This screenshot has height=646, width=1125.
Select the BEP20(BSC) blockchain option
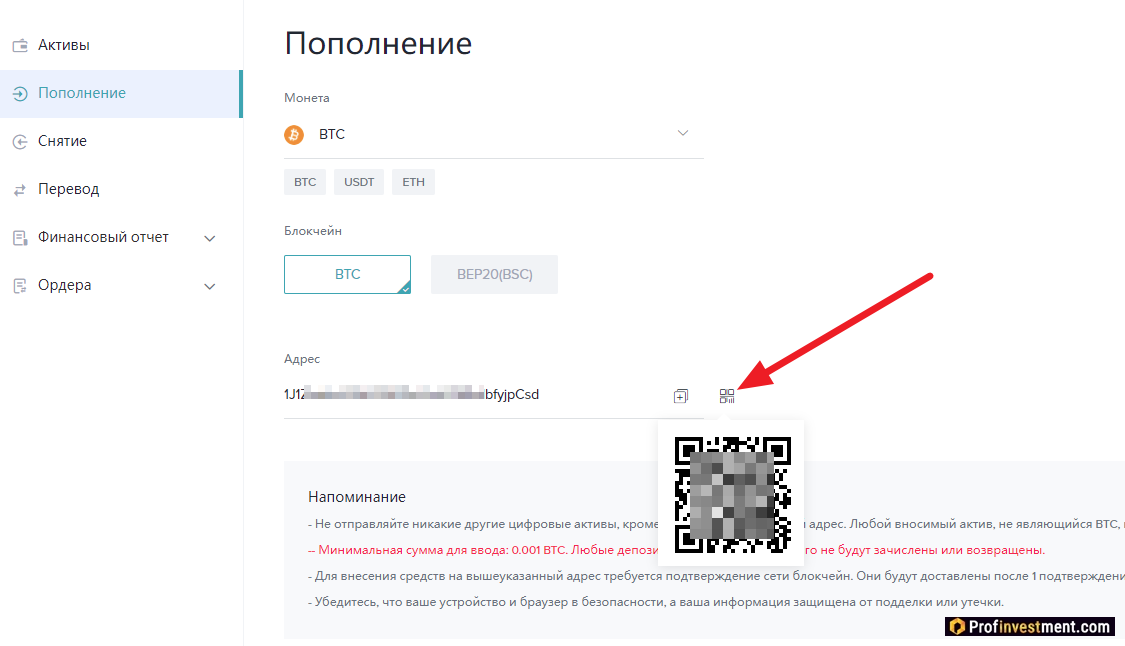coord(494,274)
